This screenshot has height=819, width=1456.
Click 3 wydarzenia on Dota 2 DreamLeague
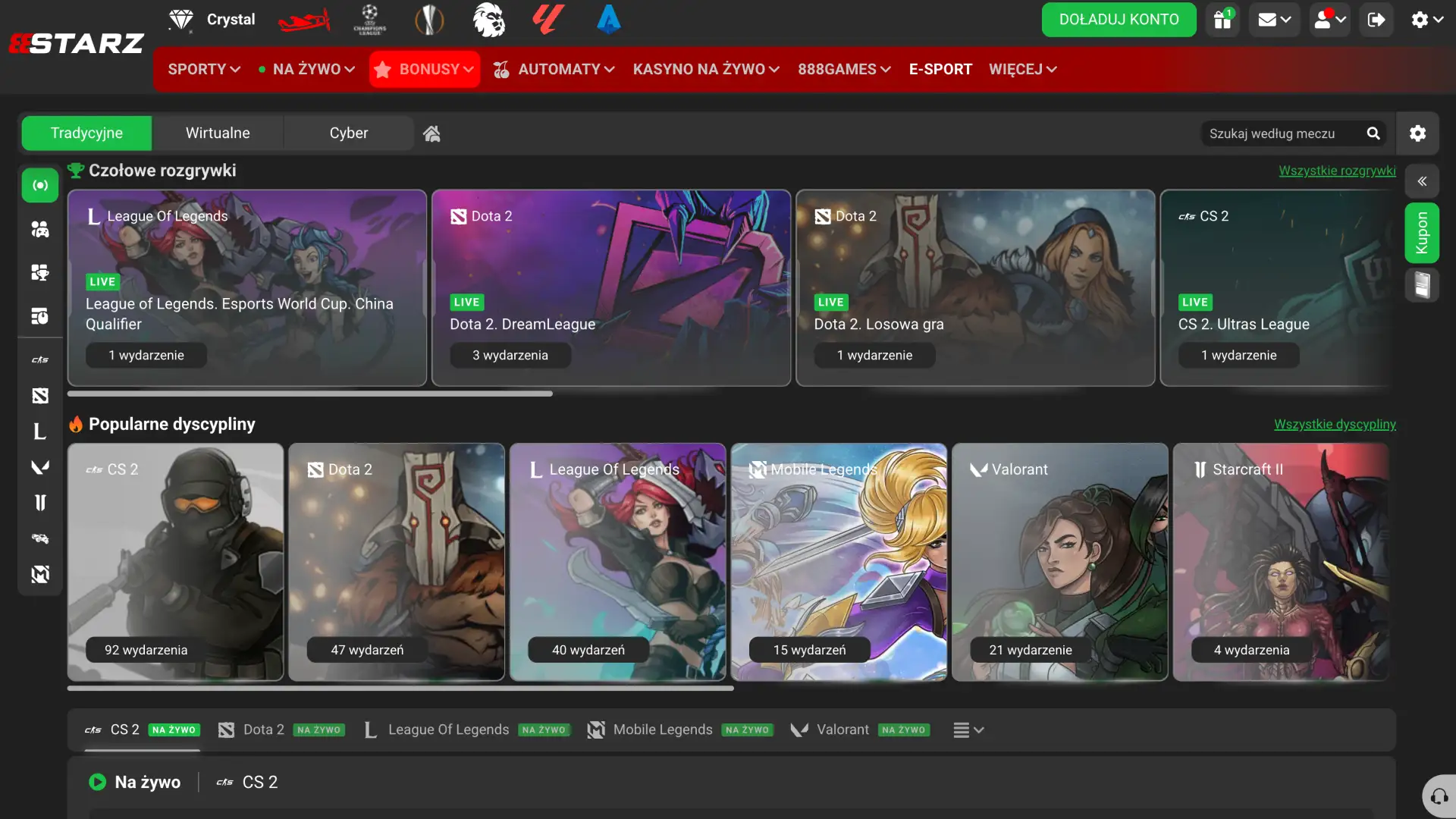(510, 355)
